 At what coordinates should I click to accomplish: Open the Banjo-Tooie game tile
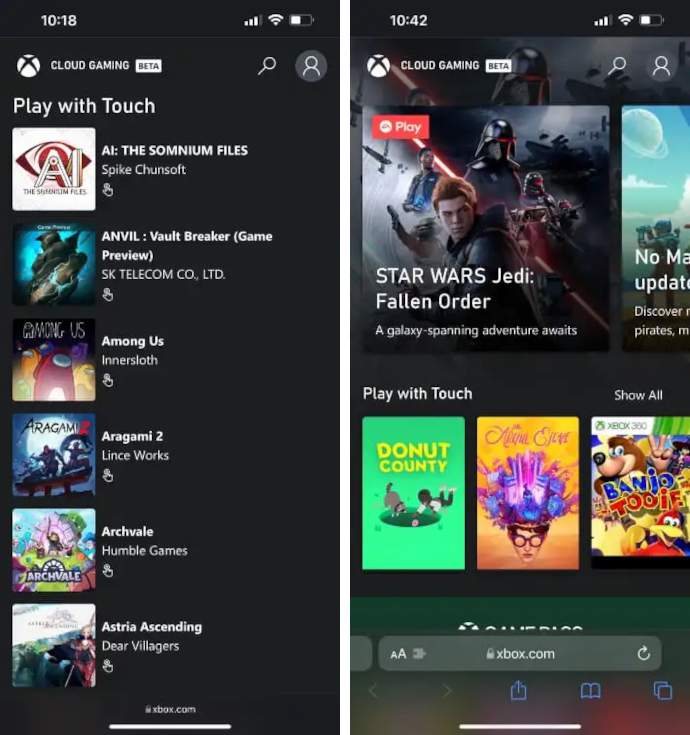640,493
